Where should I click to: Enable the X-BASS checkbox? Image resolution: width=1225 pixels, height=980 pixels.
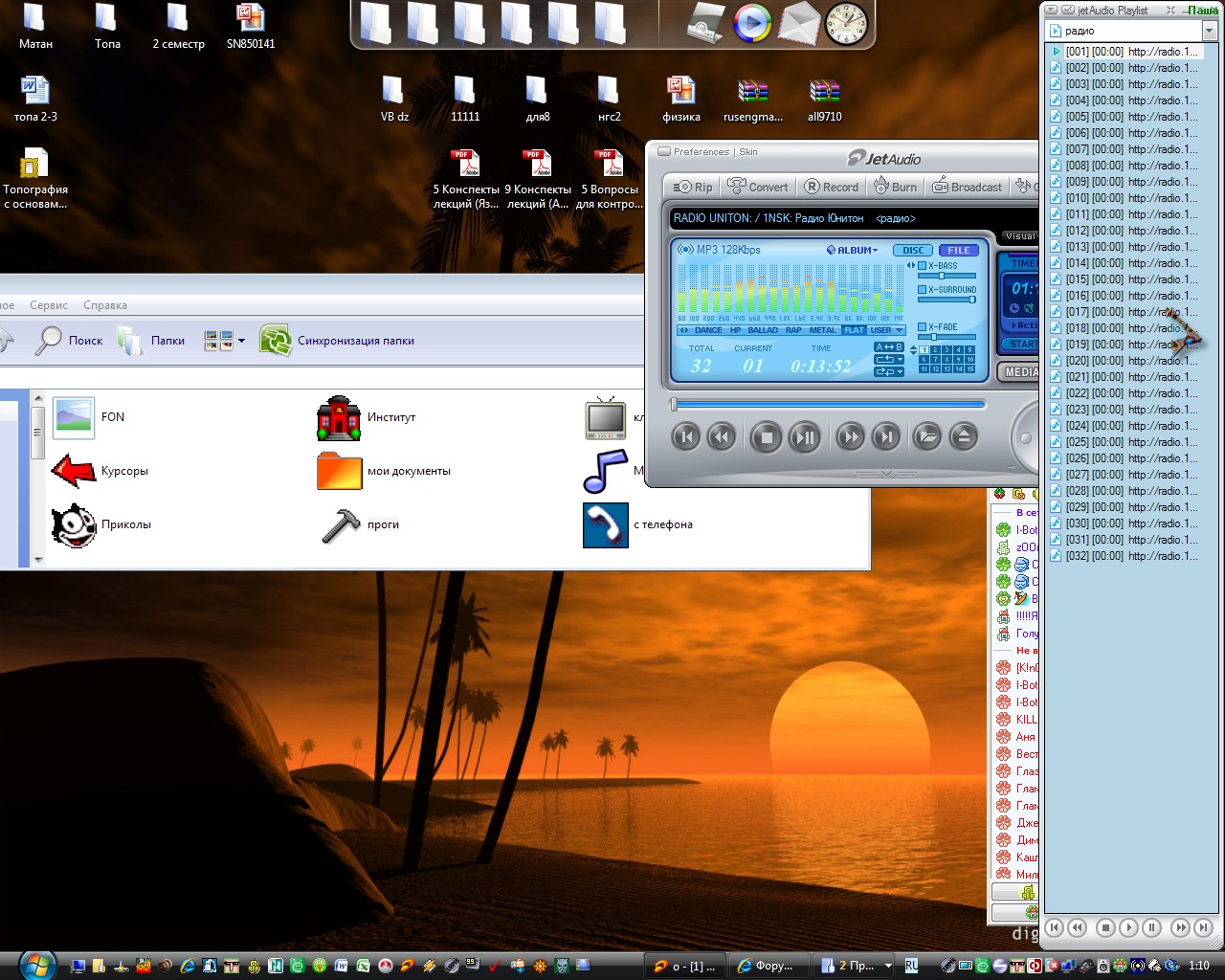[923, 266]
